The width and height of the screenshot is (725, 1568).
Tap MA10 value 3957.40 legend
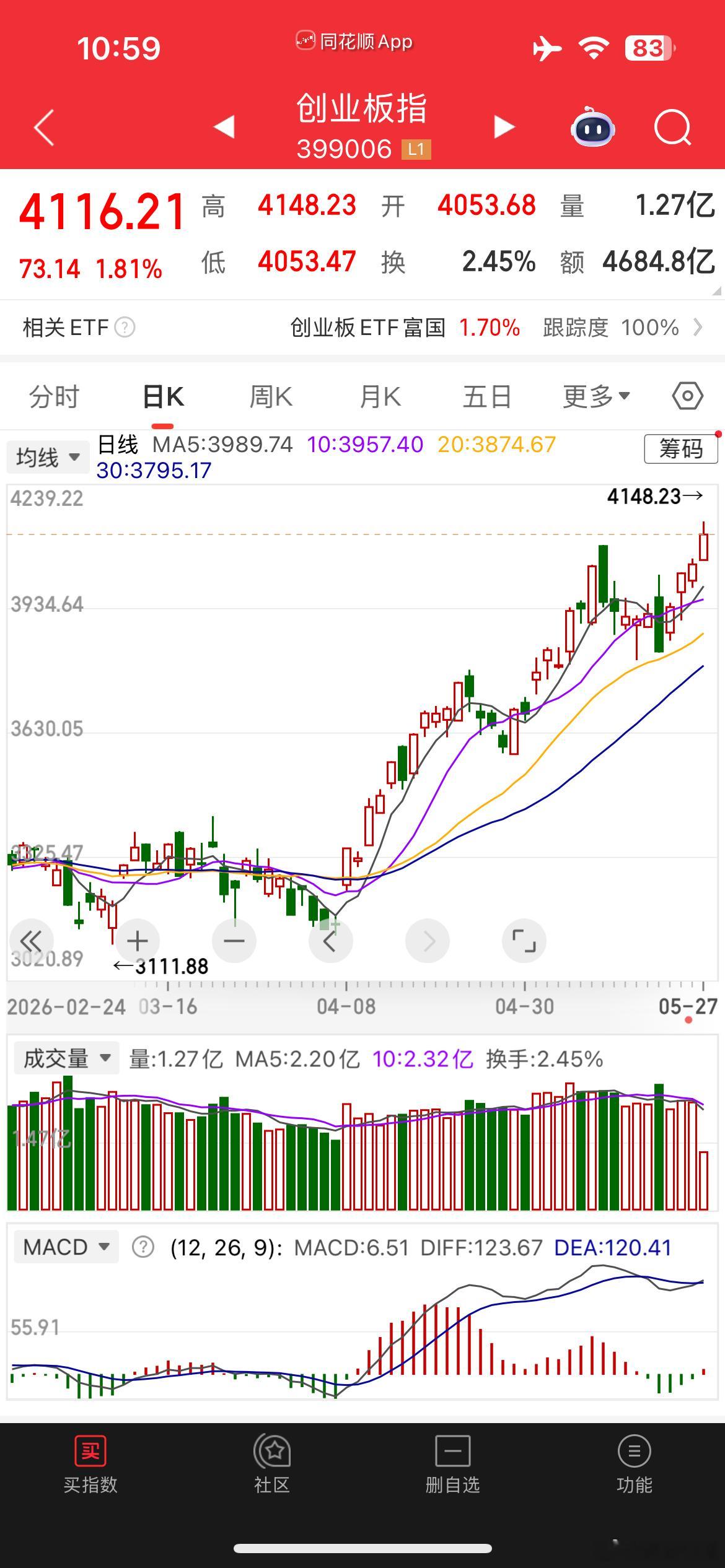365,444
